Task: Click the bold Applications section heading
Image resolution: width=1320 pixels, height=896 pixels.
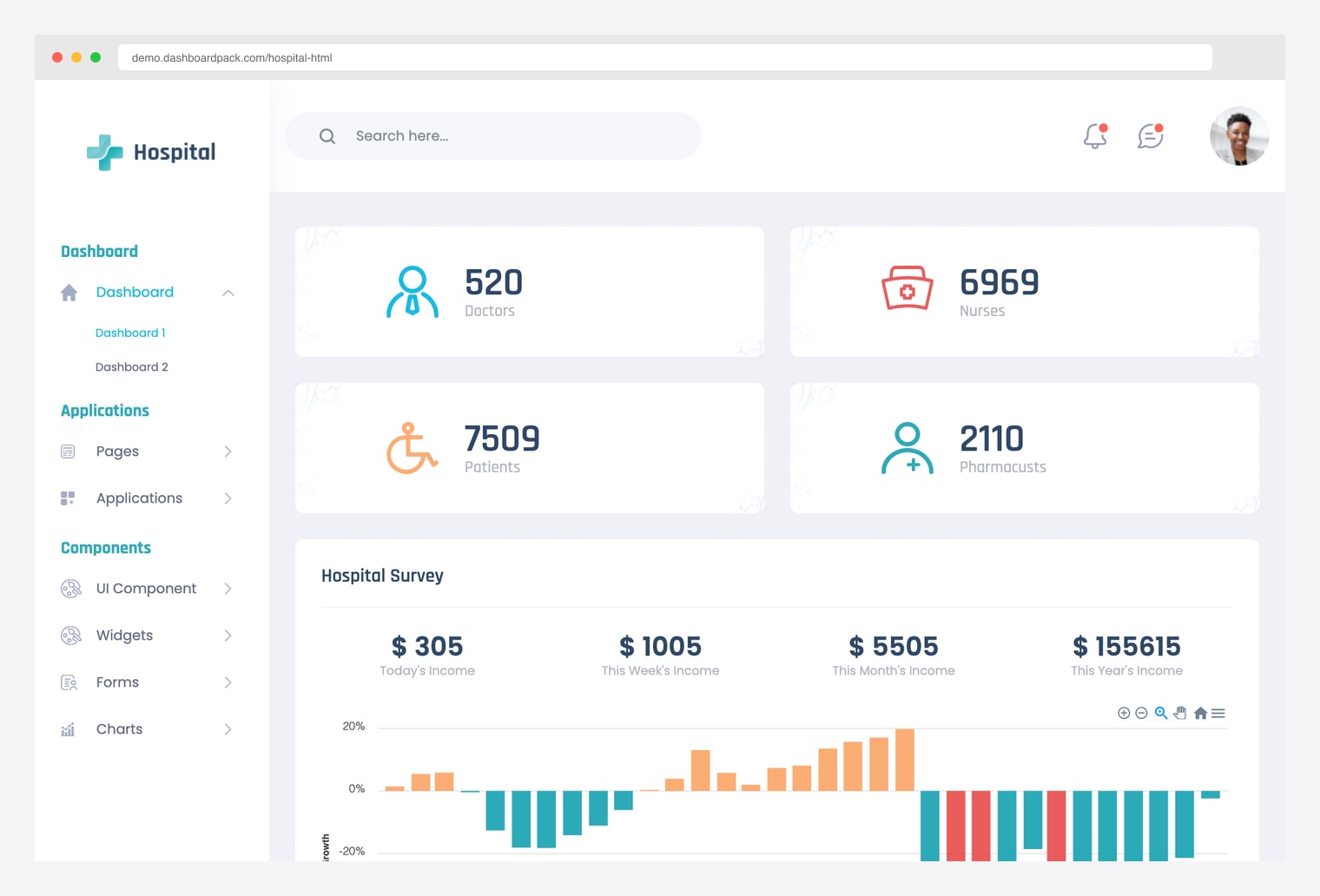Action: coord(105,411)
